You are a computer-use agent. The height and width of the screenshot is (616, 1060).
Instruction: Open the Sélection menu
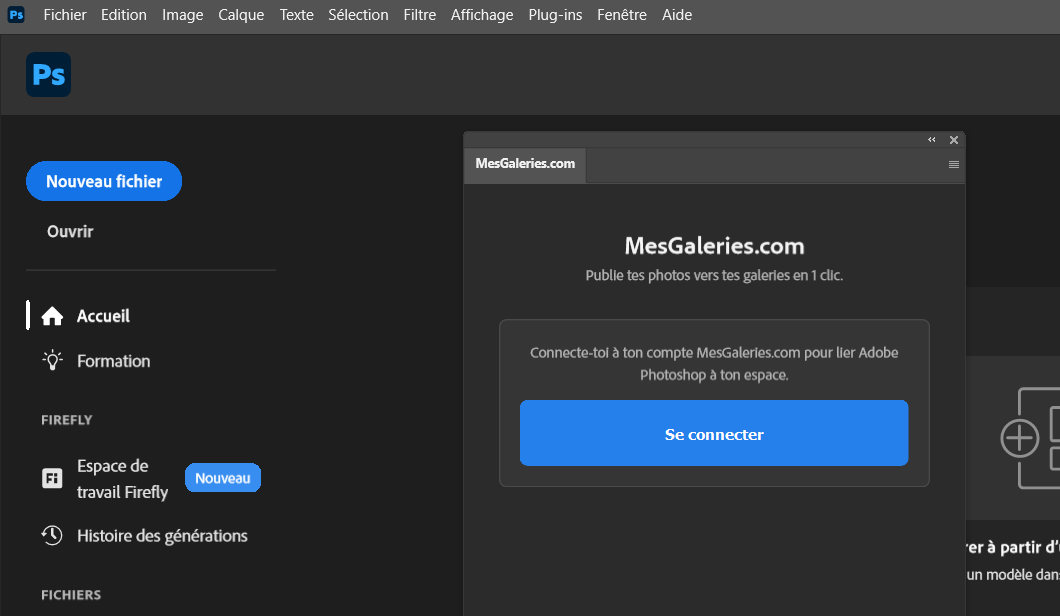(x=358, y=15)
